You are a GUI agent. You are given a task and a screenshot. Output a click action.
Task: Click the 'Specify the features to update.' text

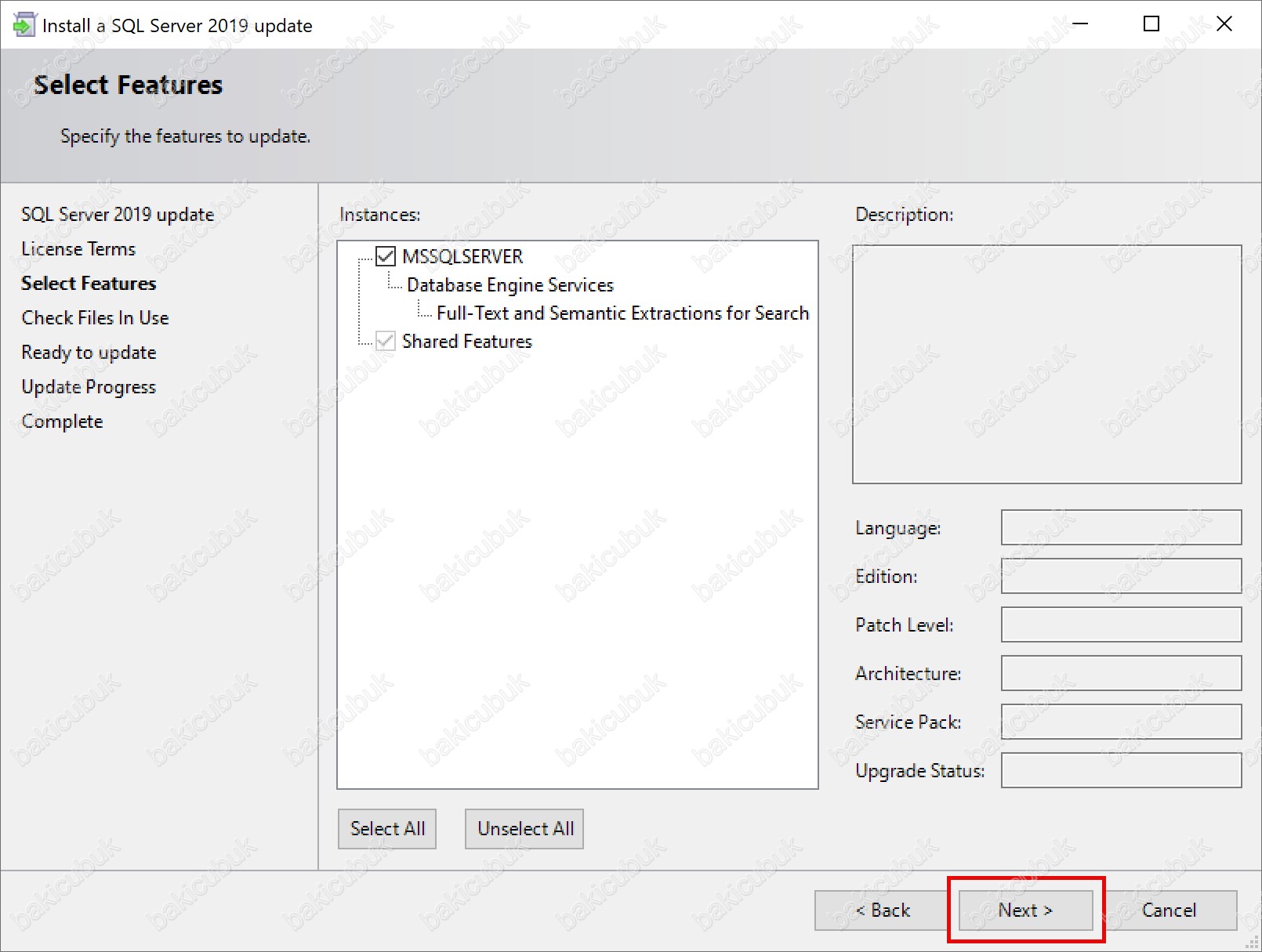coord(186,136)
